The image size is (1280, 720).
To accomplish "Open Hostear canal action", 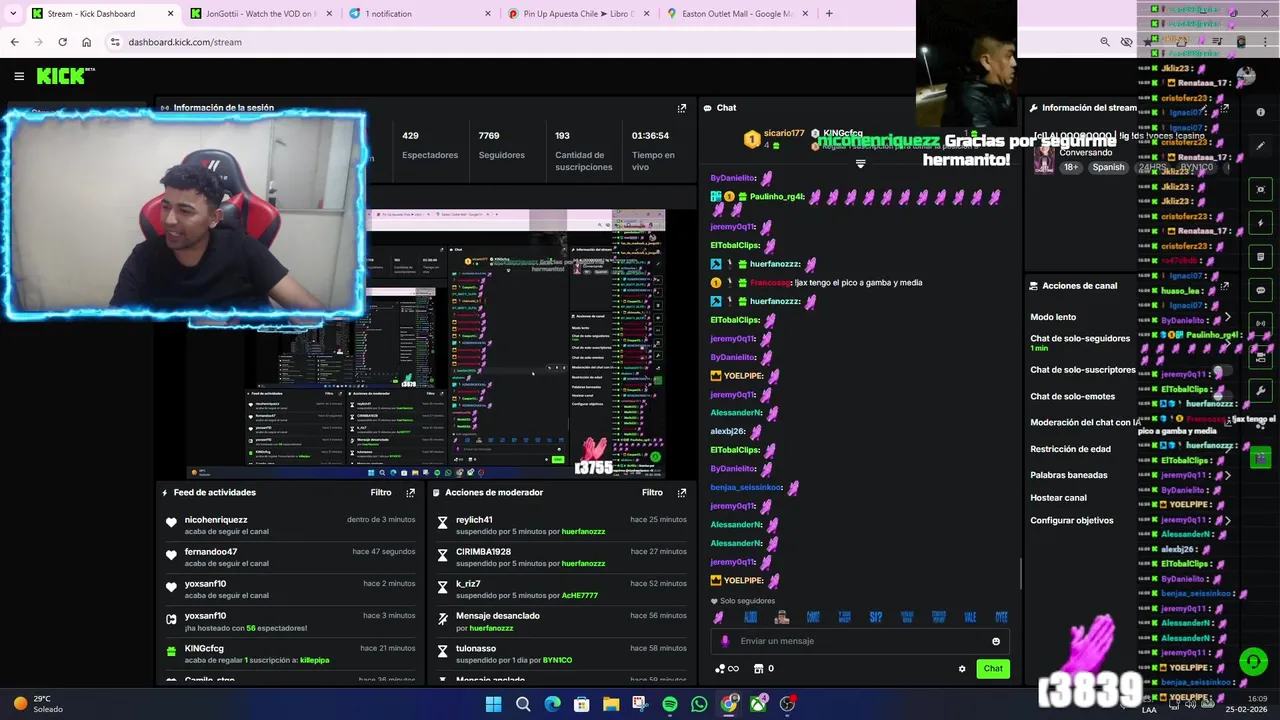I will (x=1058, y=498).
